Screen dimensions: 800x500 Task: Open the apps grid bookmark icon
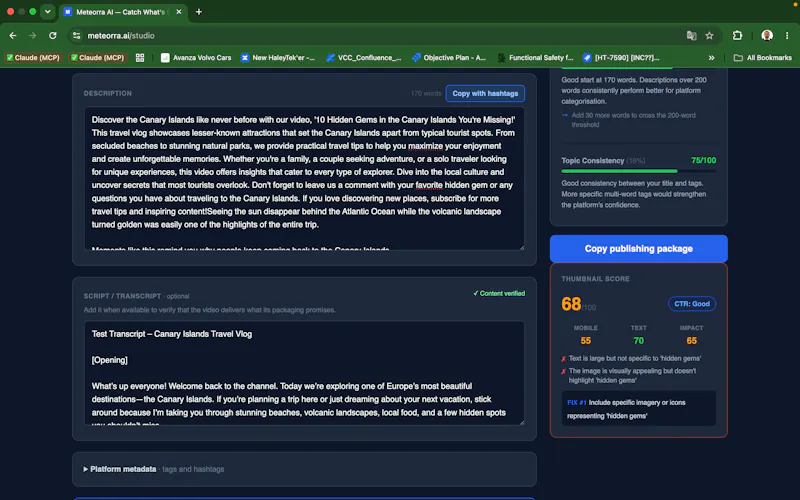tap(140, 58)
